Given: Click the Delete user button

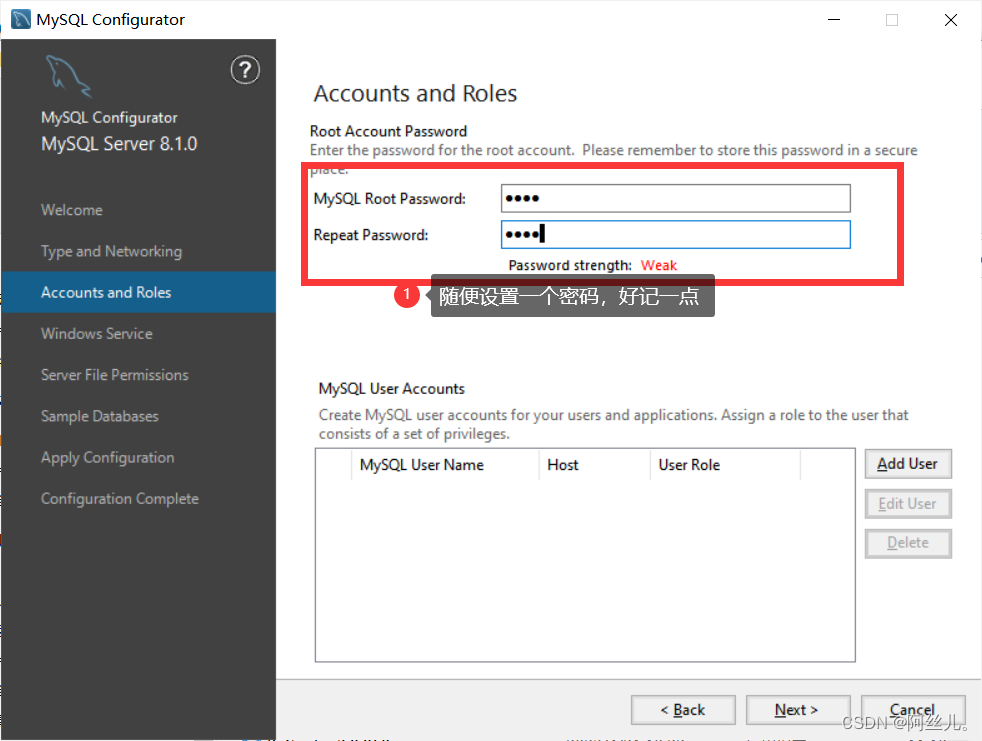Looking at the screenshot, I should [x=907, y=543].
